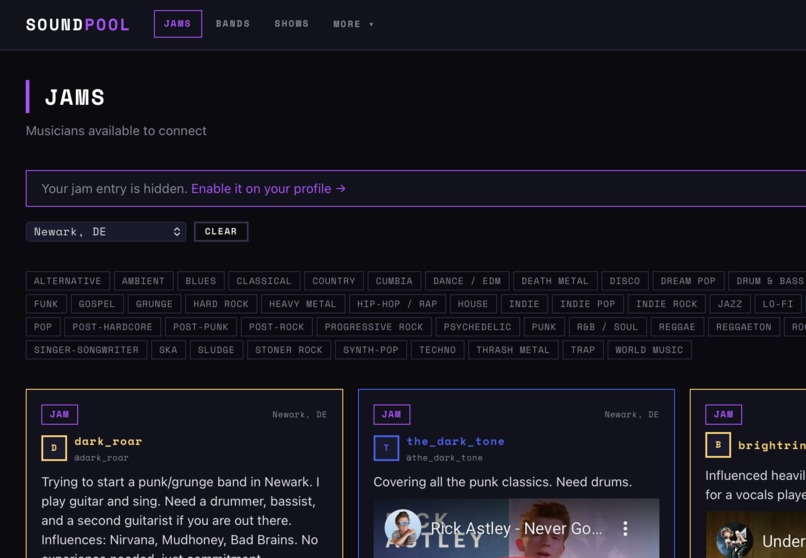
Task: Pick the Ska genre tag
Action: click(169, 350)
